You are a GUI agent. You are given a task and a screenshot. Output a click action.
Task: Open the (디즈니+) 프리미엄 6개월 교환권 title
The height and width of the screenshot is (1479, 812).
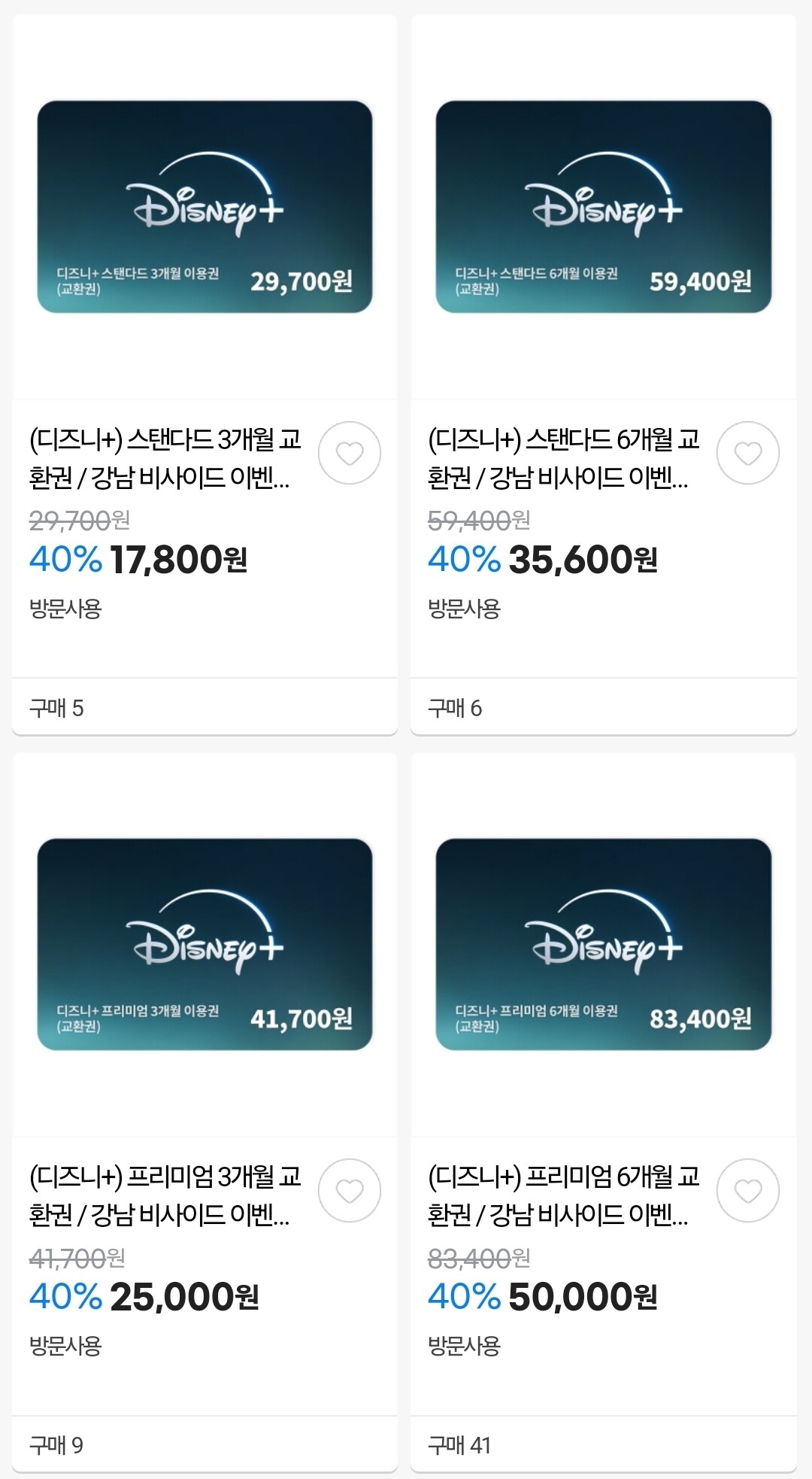point(563,1195)
